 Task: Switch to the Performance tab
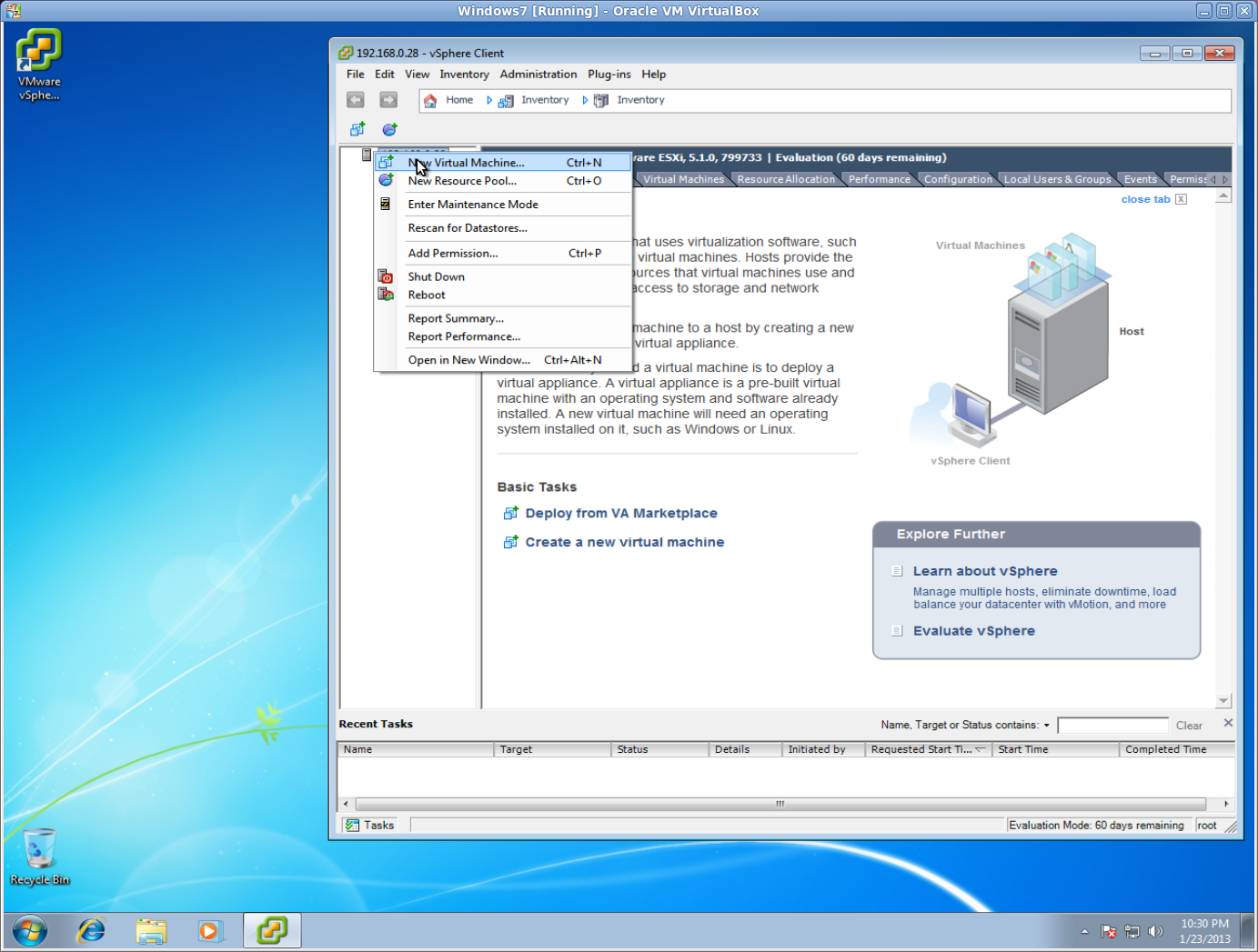click(880, 179)
